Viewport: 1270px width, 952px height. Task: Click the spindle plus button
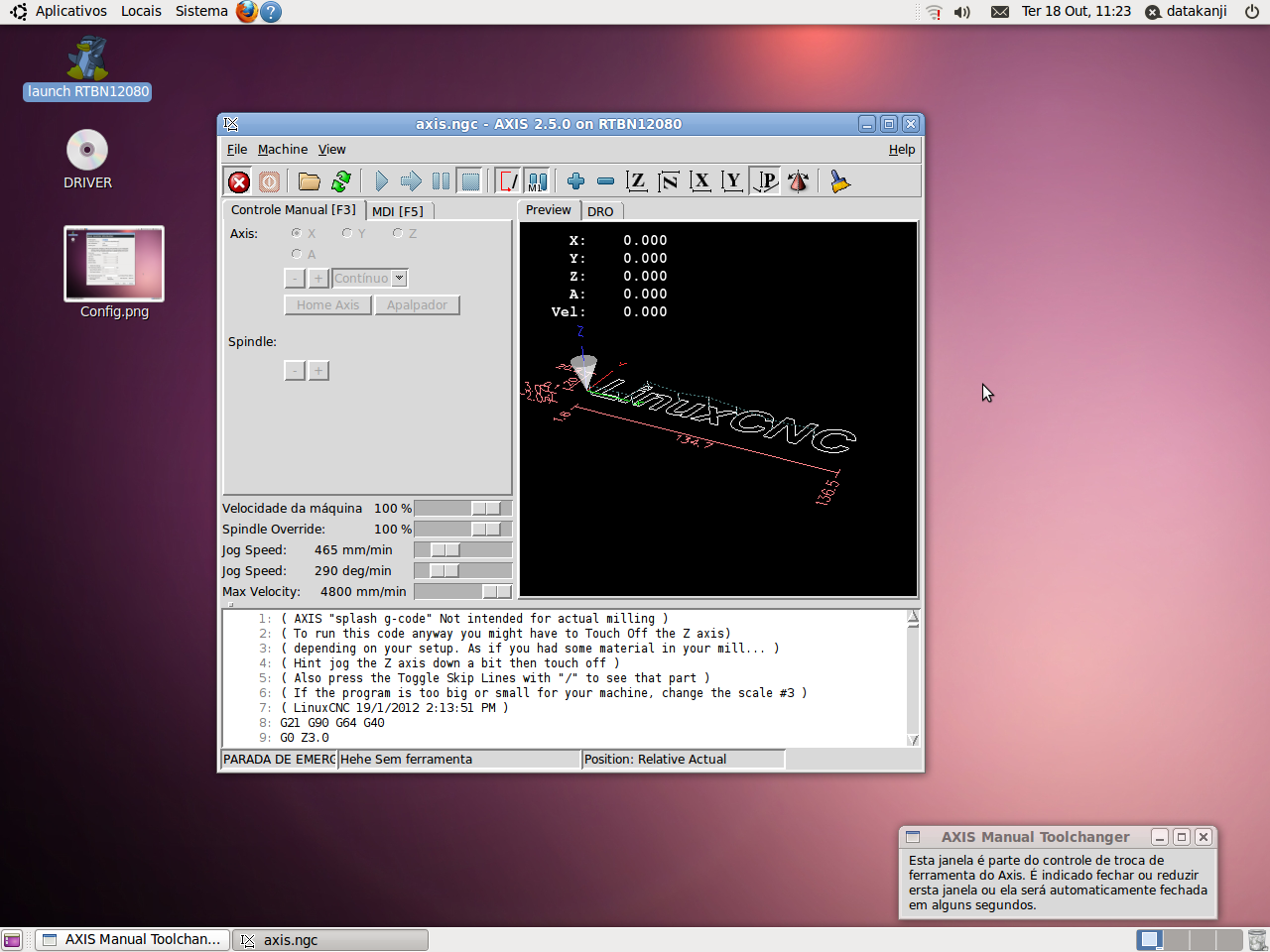[318, 371]
